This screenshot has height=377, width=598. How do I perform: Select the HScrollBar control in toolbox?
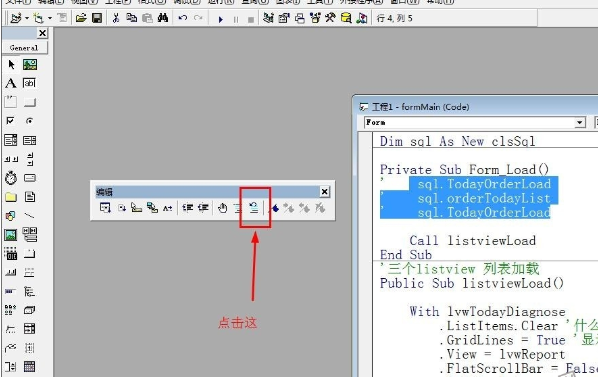[11, 159]
